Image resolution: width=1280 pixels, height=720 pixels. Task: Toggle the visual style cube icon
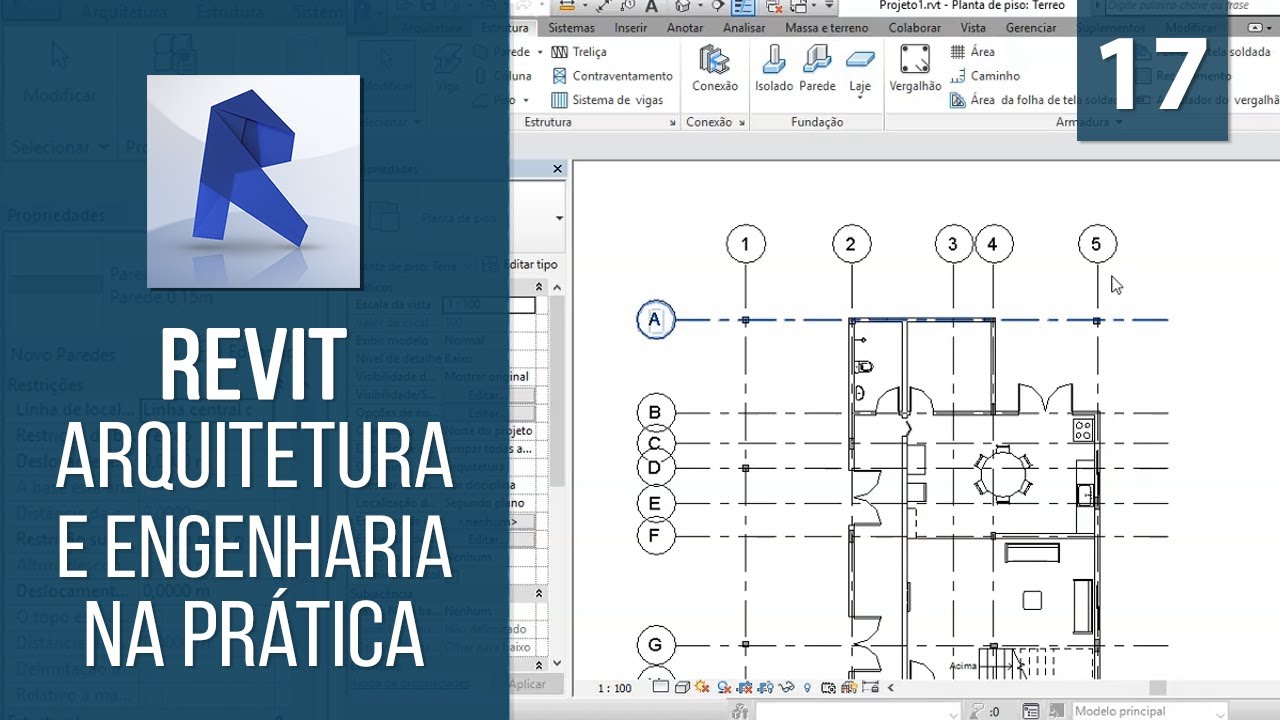(x=681, y=688)
